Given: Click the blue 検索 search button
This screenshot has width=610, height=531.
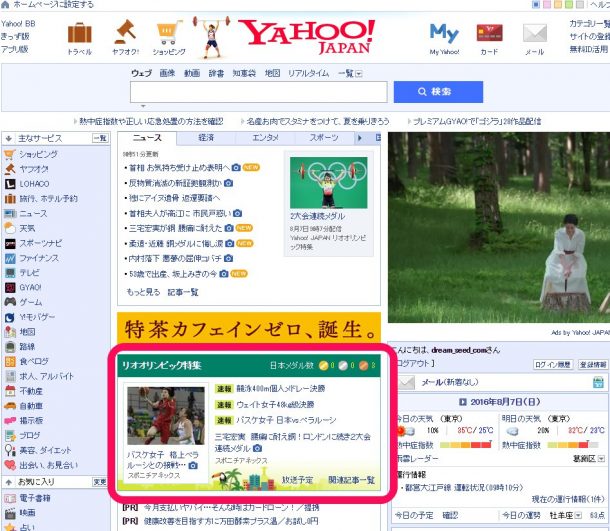Looking at the screenshot, I should [x=438, y=92].
